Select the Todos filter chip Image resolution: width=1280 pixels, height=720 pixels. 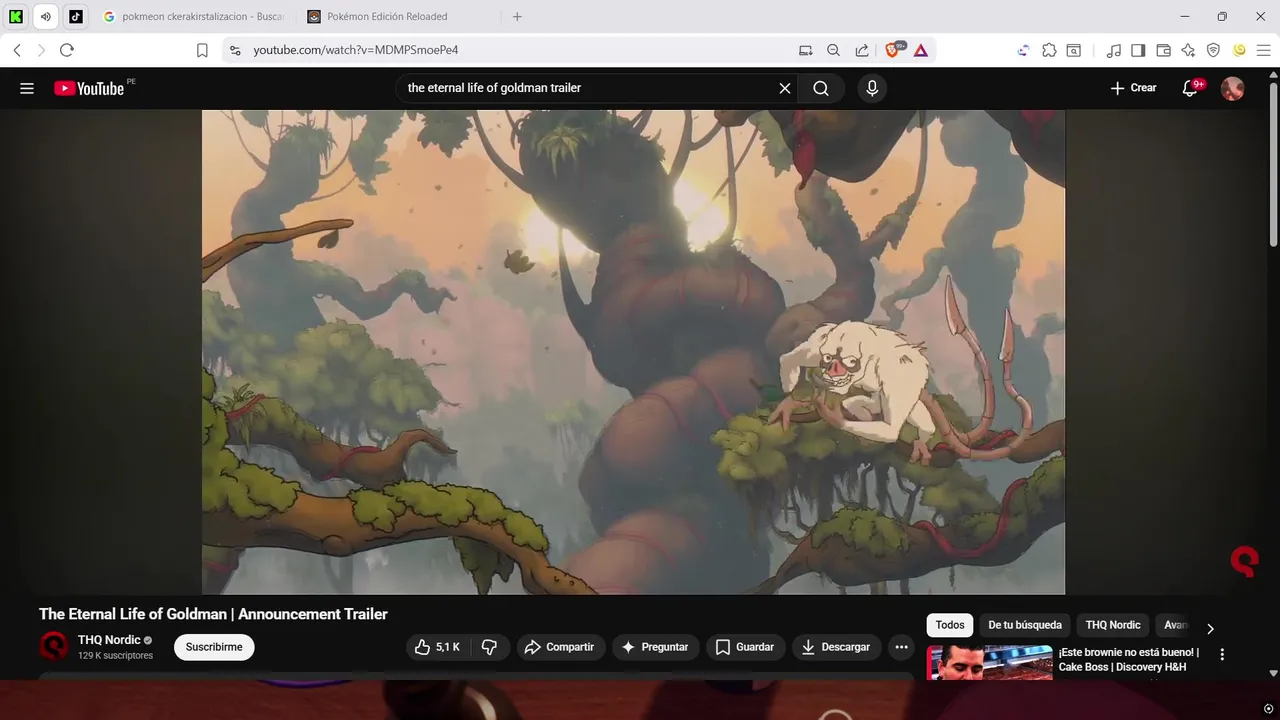[950, 625]
